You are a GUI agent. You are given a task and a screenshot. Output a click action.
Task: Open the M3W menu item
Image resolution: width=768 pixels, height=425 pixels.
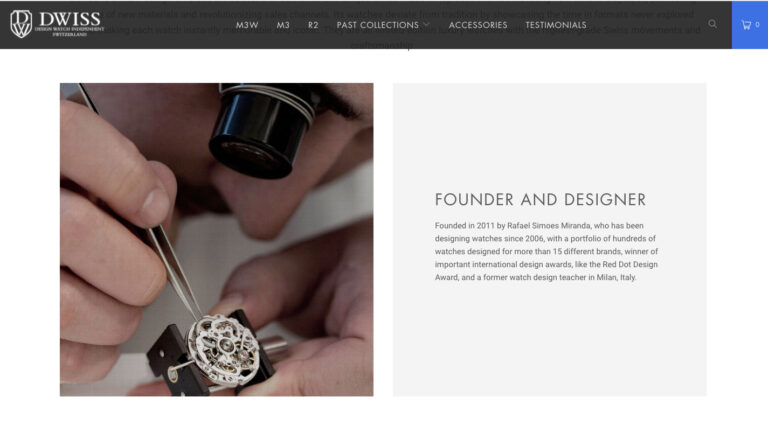(247, 25)
